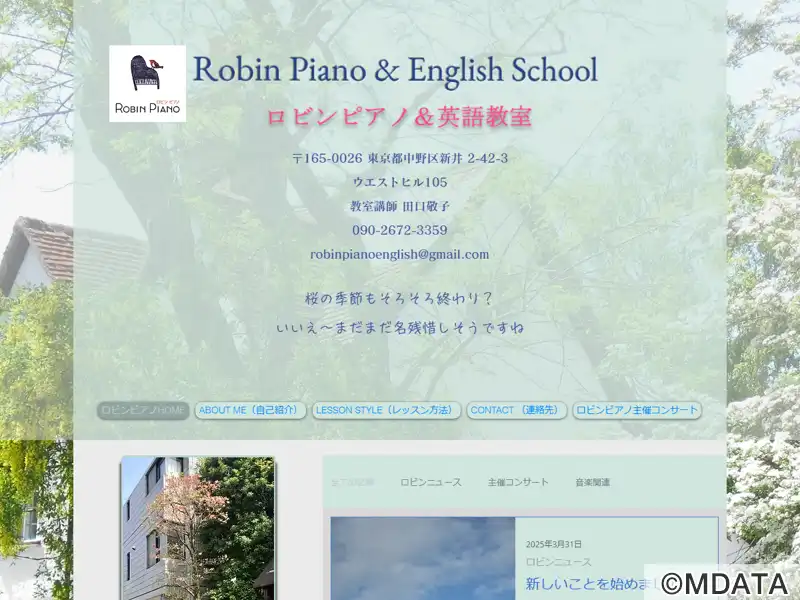The width and height of the screenshot is (800, 600).
Task: Click the ロビンピアノ＆英語教室 heading
Action: pos(399,117)
